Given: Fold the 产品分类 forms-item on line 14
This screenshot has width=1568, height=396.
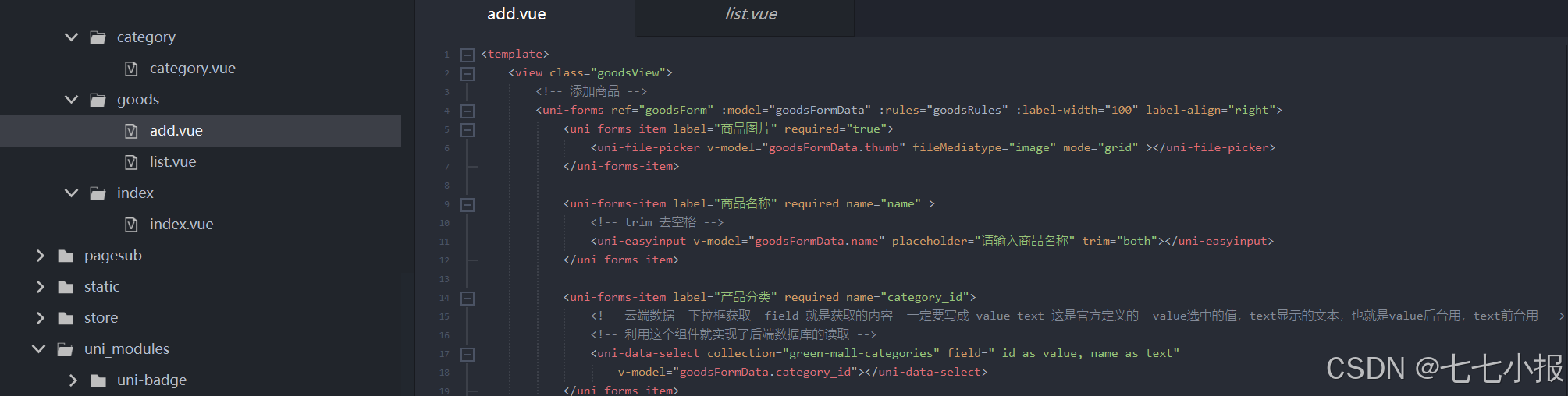Looking at the screenshot, I should (468, 298).
